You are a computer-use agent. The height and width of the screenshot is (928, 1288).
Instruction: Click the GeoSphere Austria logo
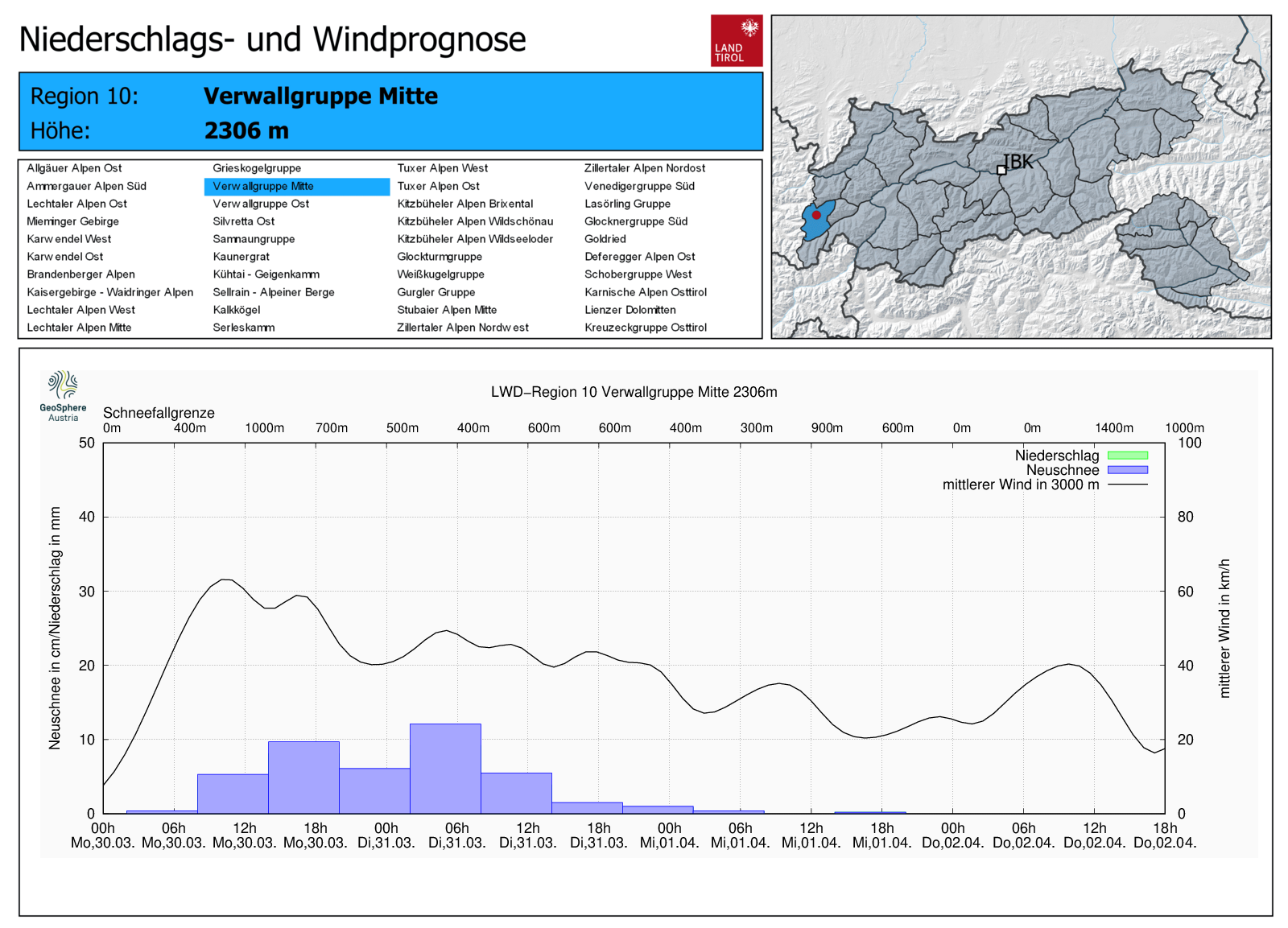tap(63, 395)
